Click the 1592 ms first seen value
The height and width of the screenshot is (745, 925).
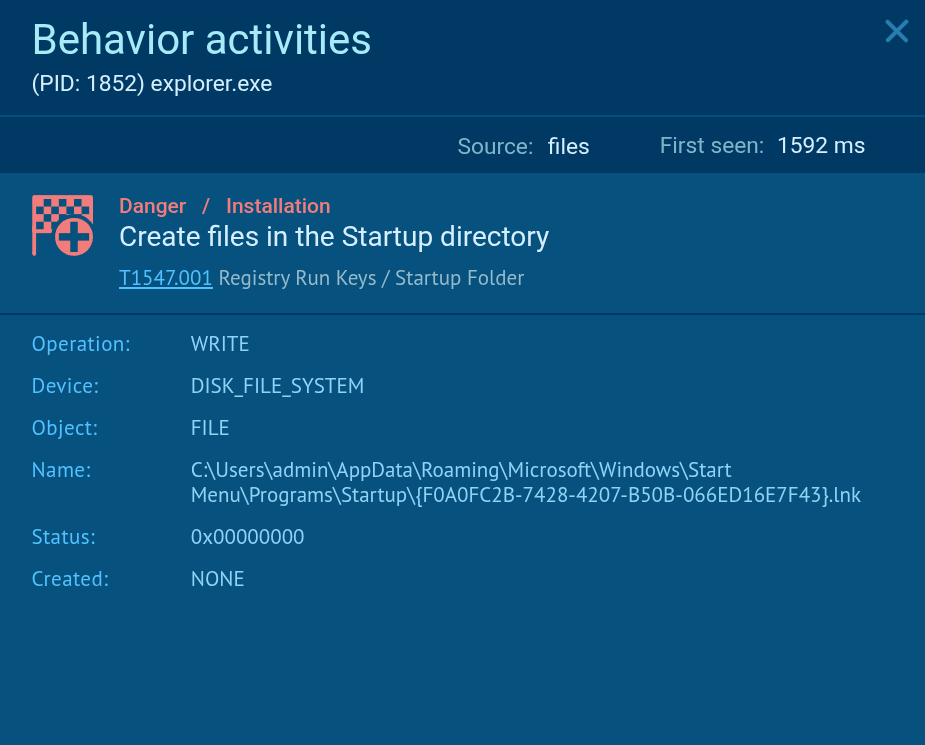pyautogui.click(x=820, y=146)
